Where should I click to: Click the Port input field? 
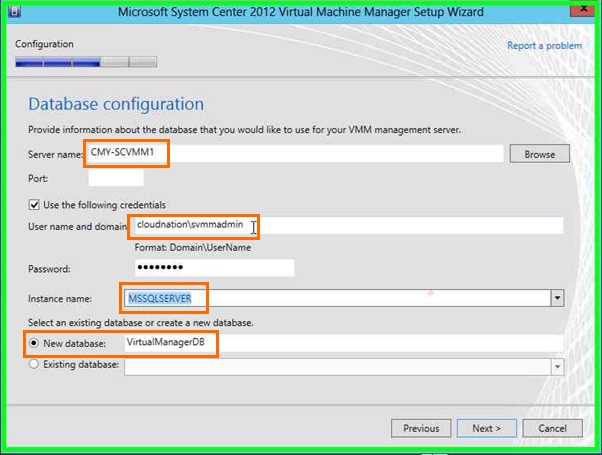coord(116,178)
